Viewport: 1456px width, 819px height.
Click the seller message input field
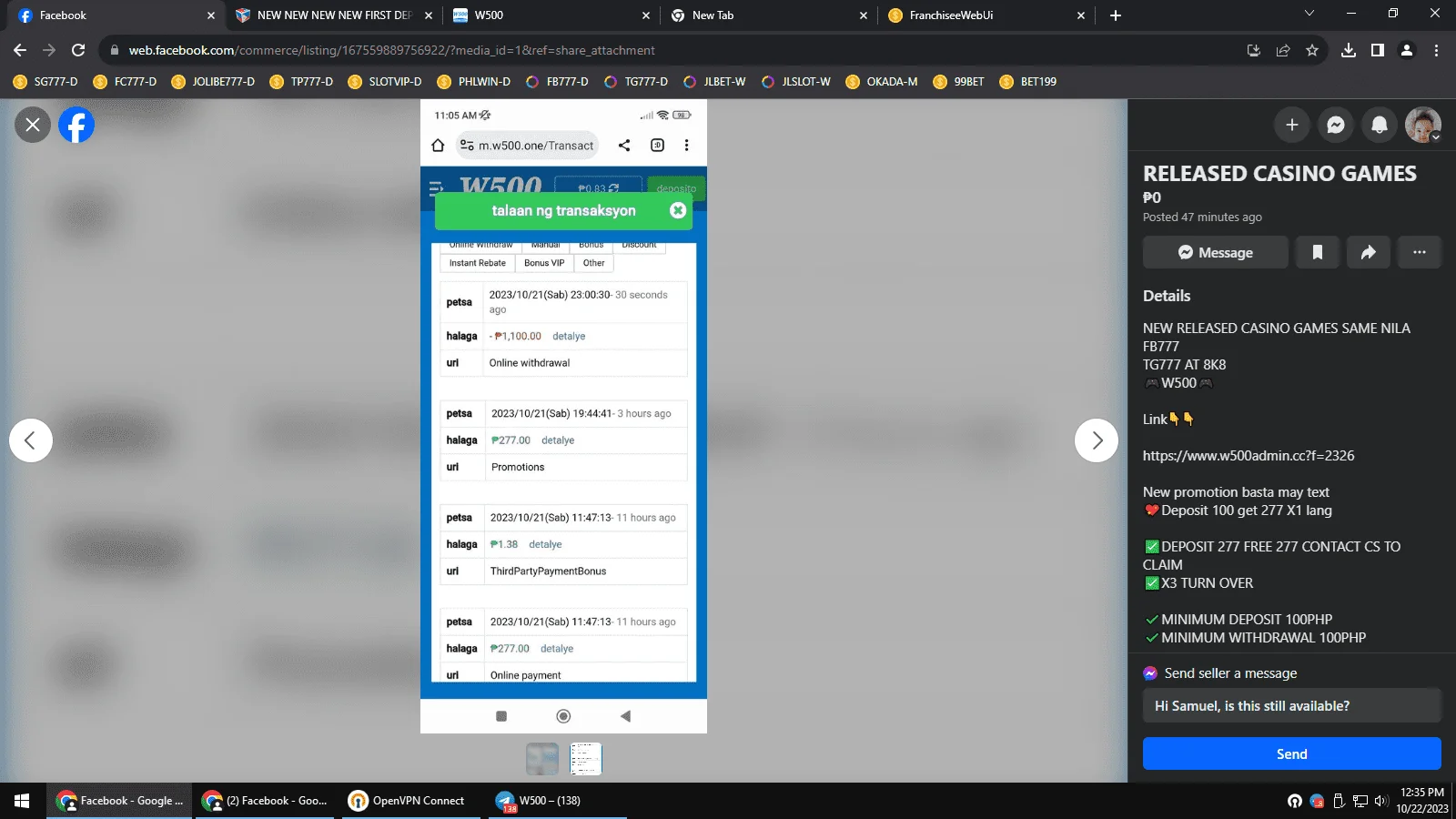point(1292,706)
